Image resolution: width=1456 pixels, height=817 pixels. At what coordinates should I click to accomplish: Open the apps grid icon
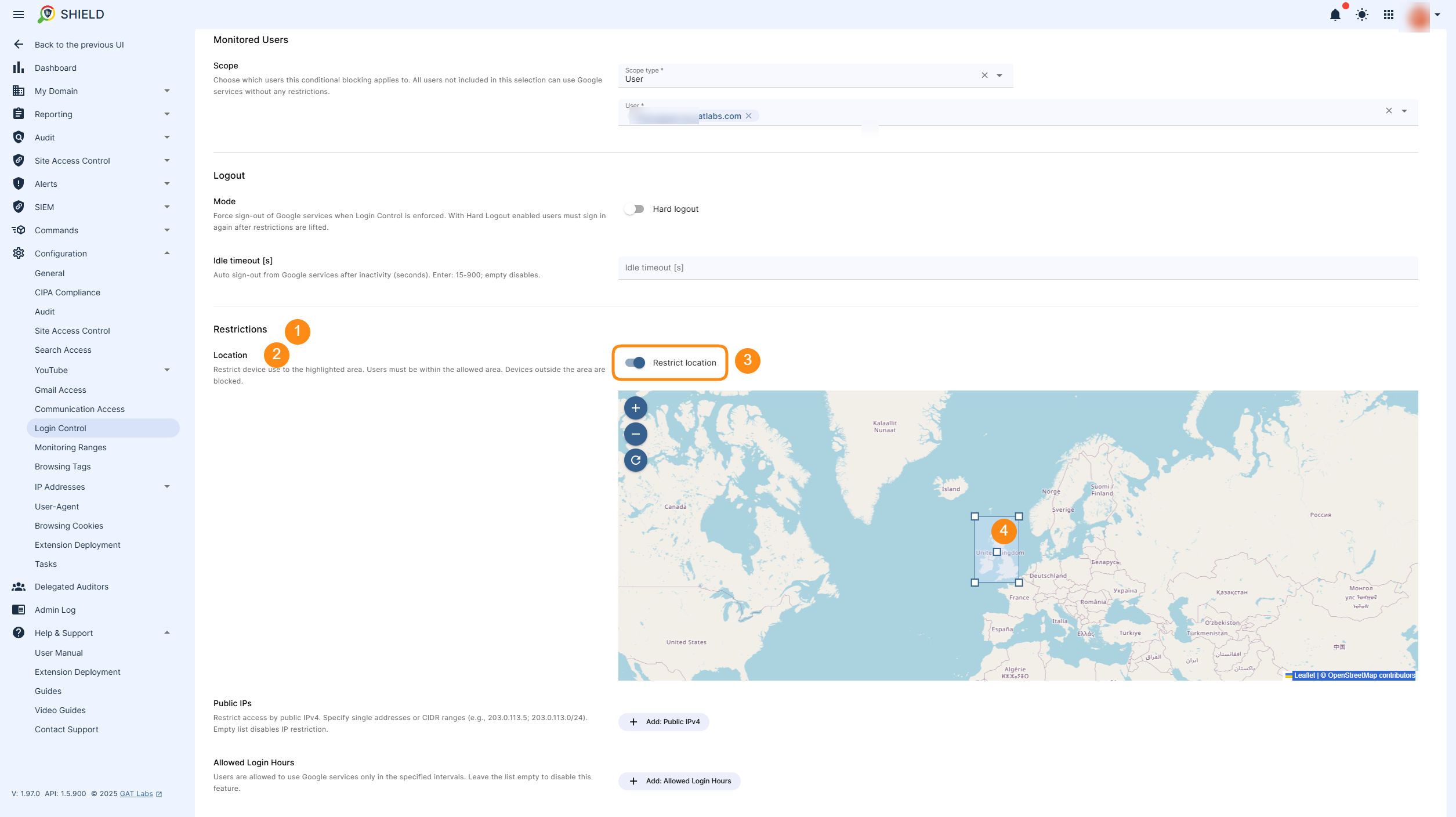(x=1389, y=15)
